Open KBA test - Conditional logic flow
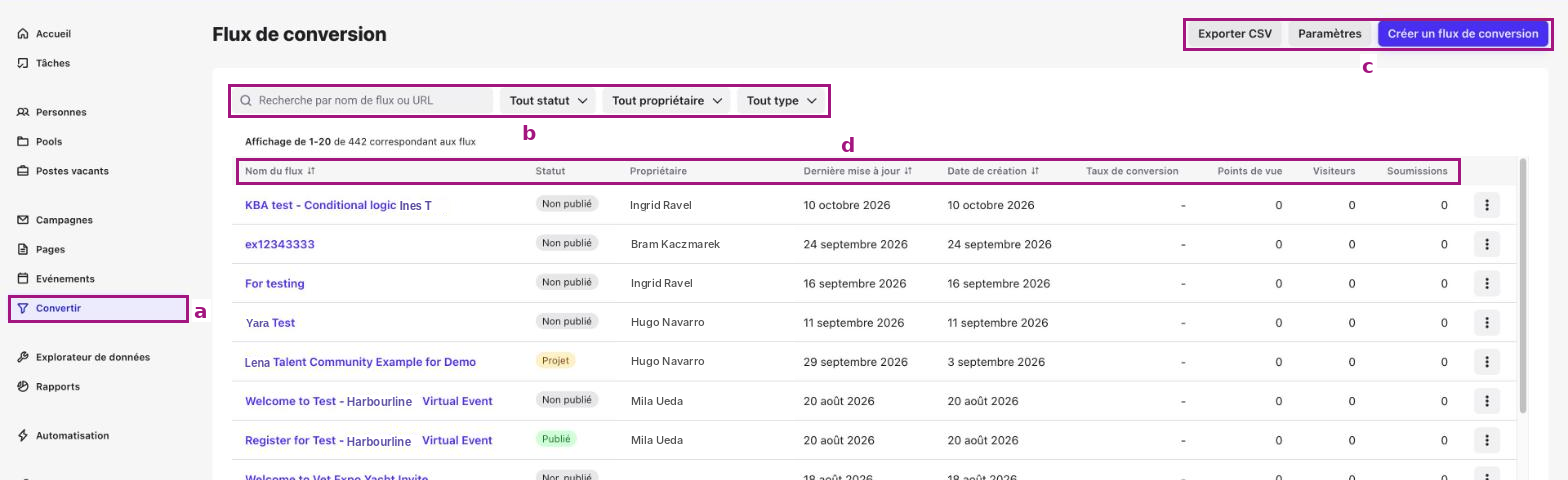Viewport: 1568px width, 480px height. (338, 205)
